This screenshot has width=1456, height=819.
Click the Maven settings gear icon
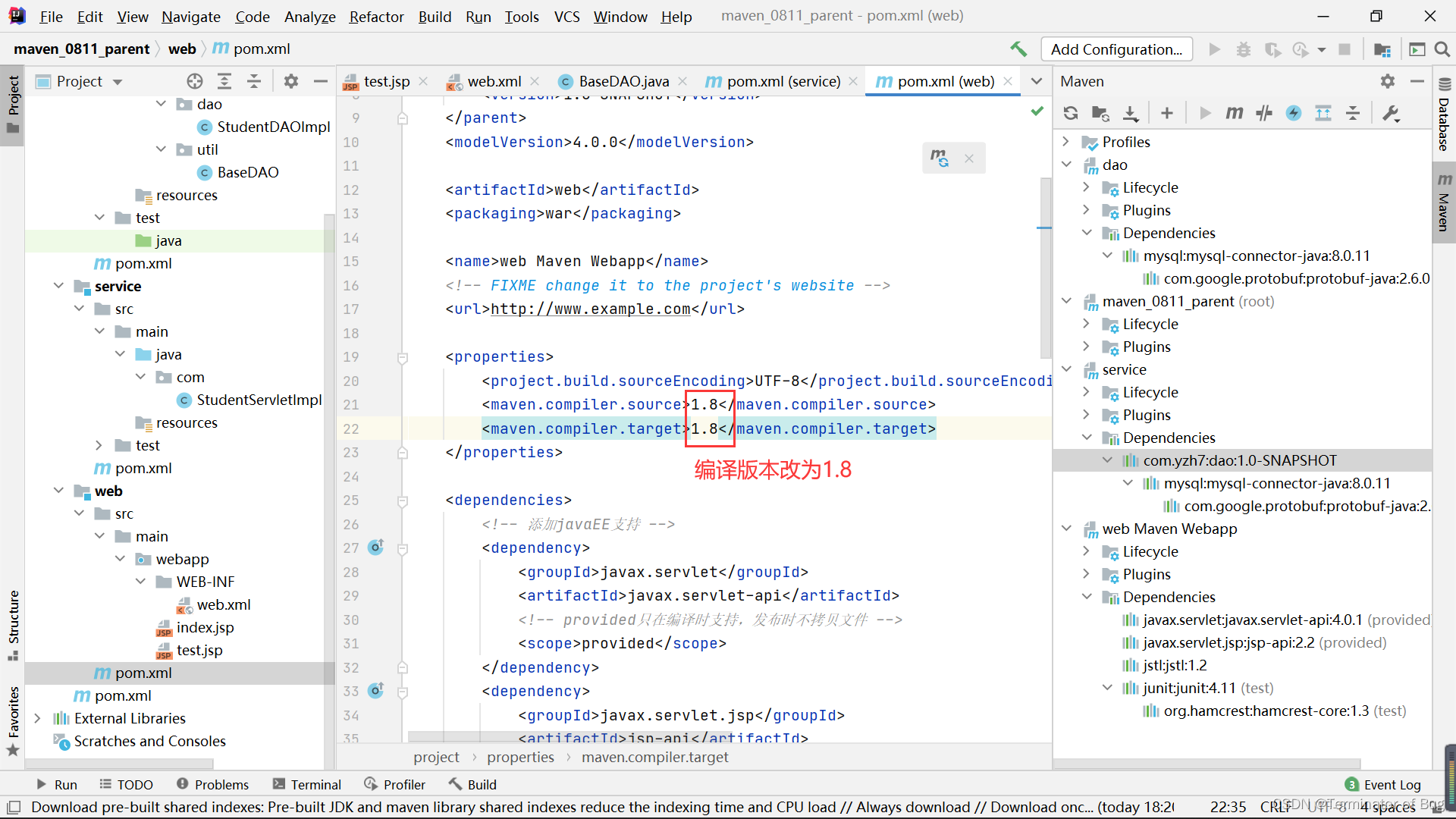coord(1389,81)
